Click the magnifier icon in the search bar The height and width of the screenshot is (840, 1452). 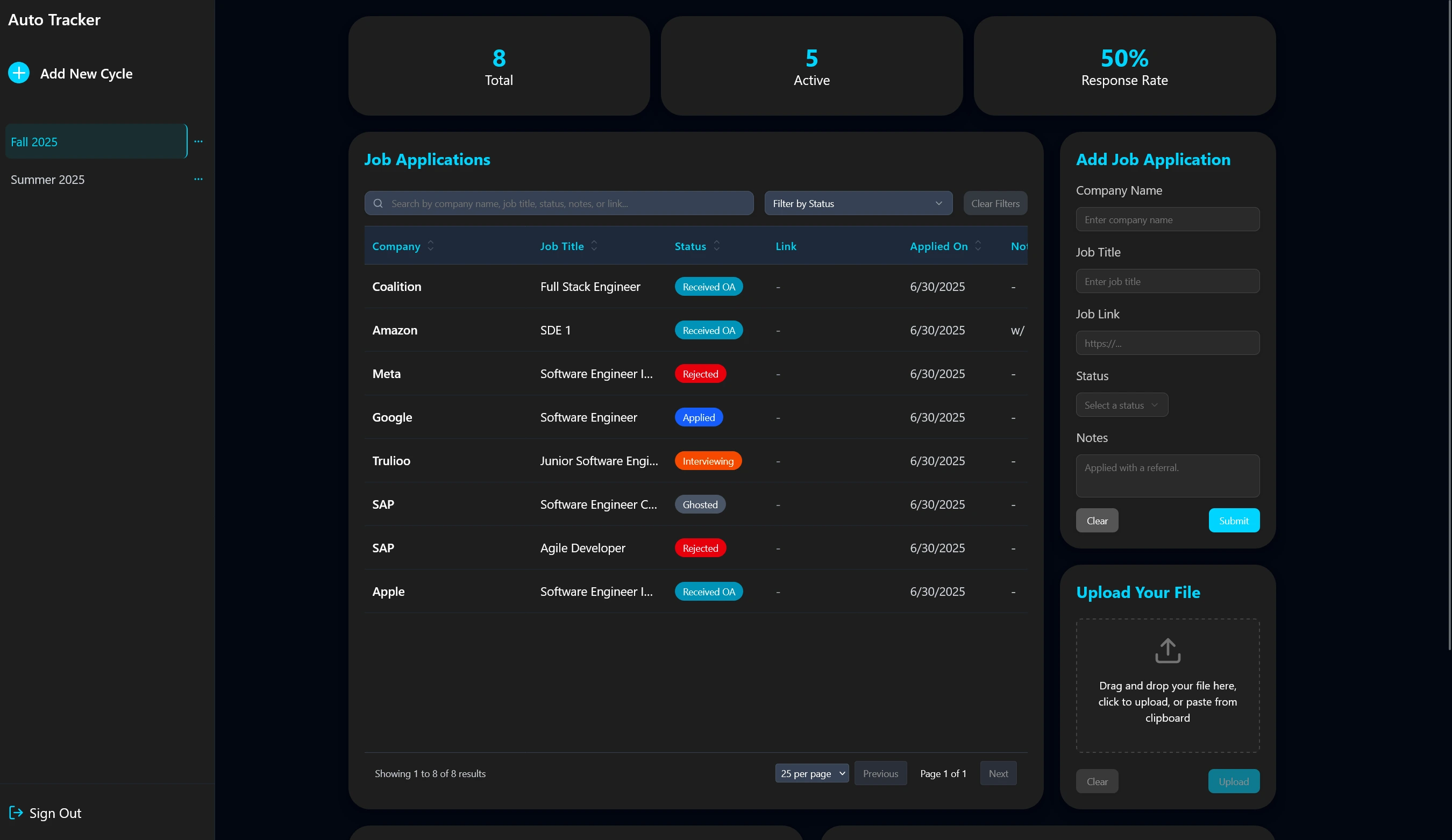pos(378,203)
